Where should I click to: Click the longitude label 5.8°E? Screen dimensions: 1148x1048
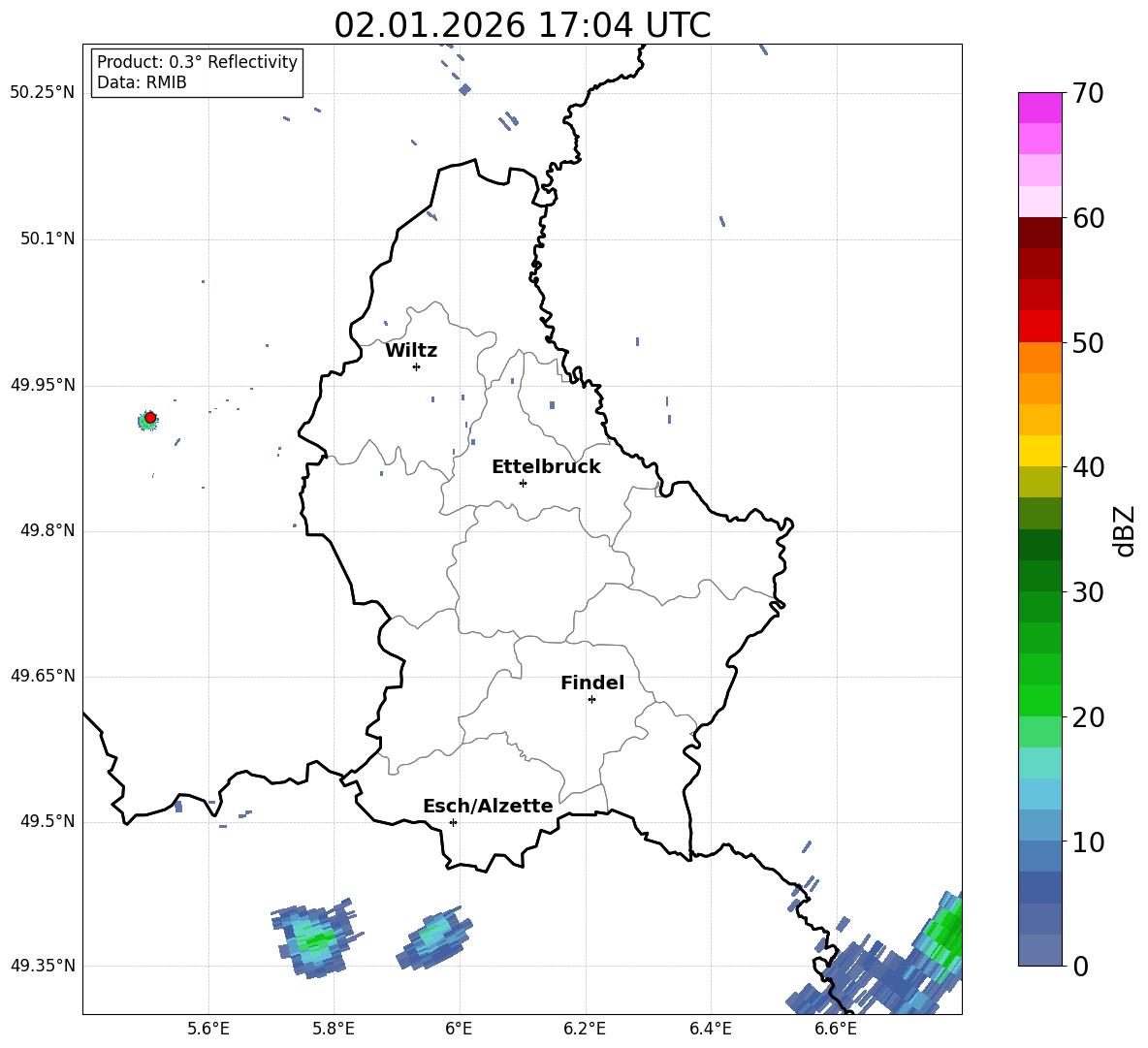pos(334,1029)
